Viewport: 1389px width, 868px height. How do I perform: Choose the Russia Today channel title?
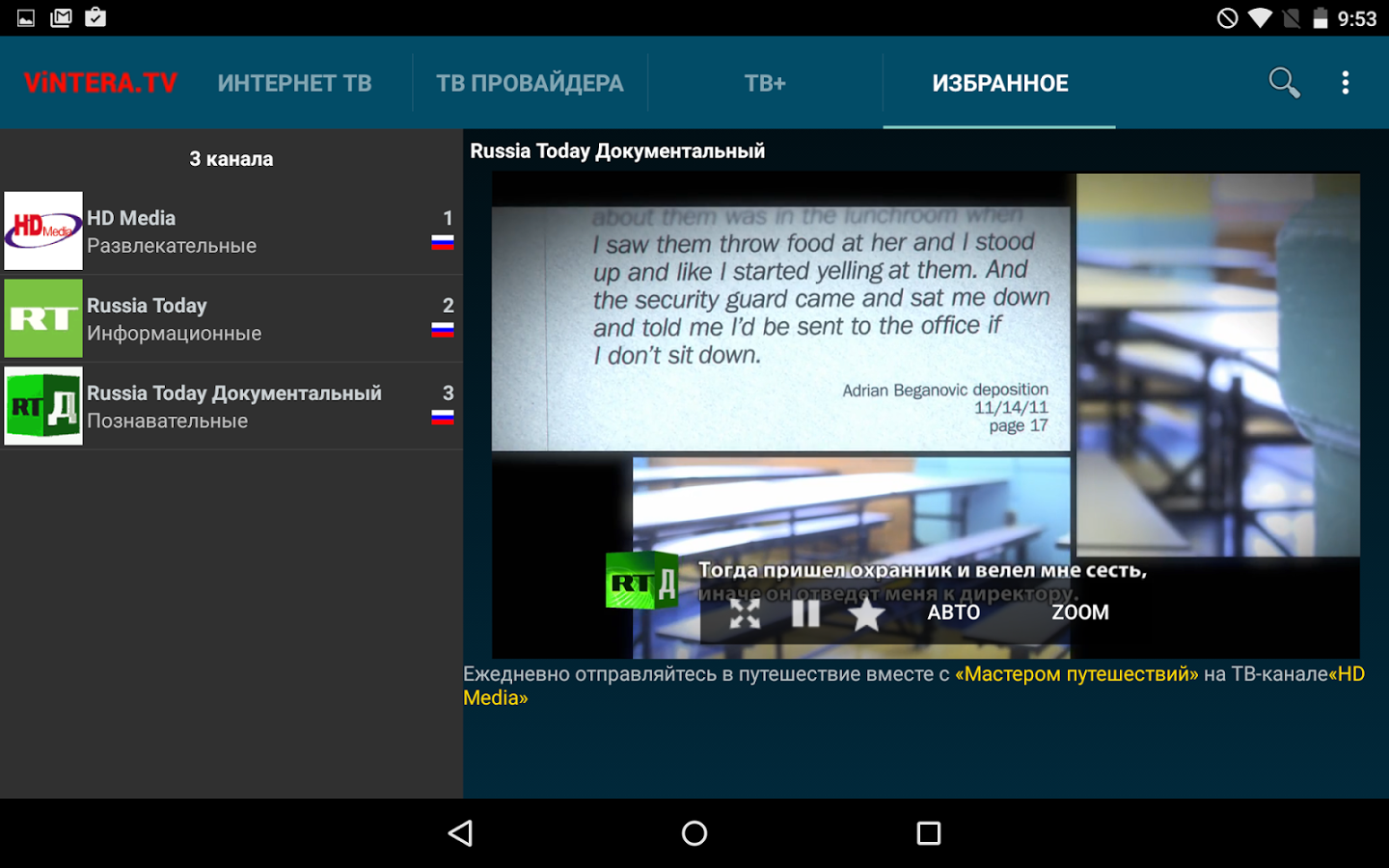coord(147,306)
